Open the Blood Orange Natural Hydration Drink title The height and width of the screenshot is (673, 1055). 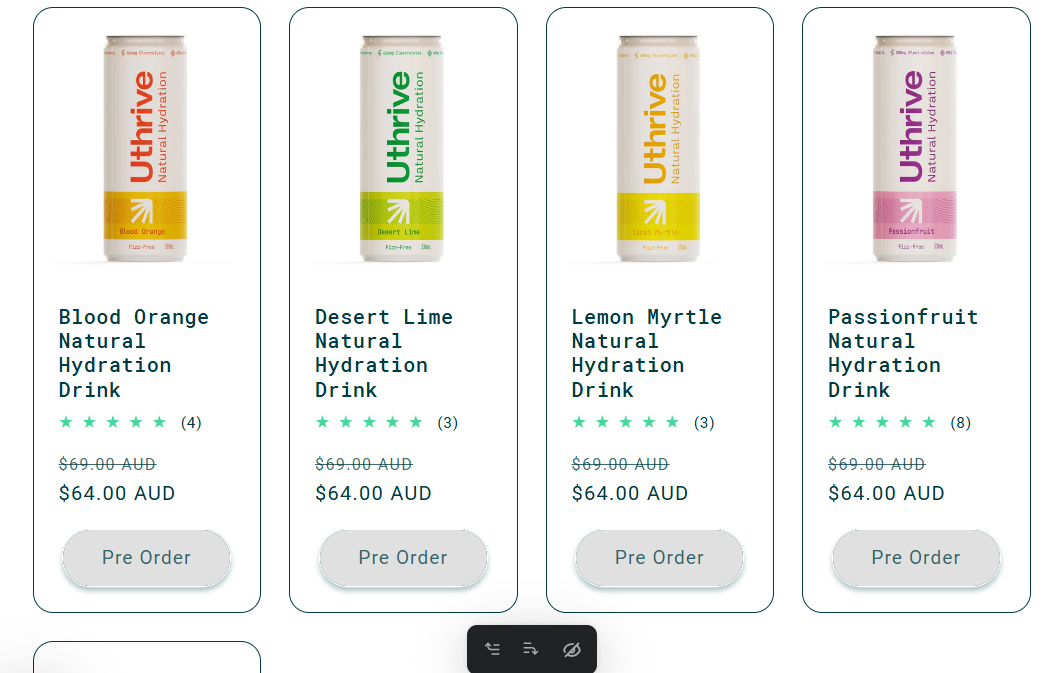(134, 353)
